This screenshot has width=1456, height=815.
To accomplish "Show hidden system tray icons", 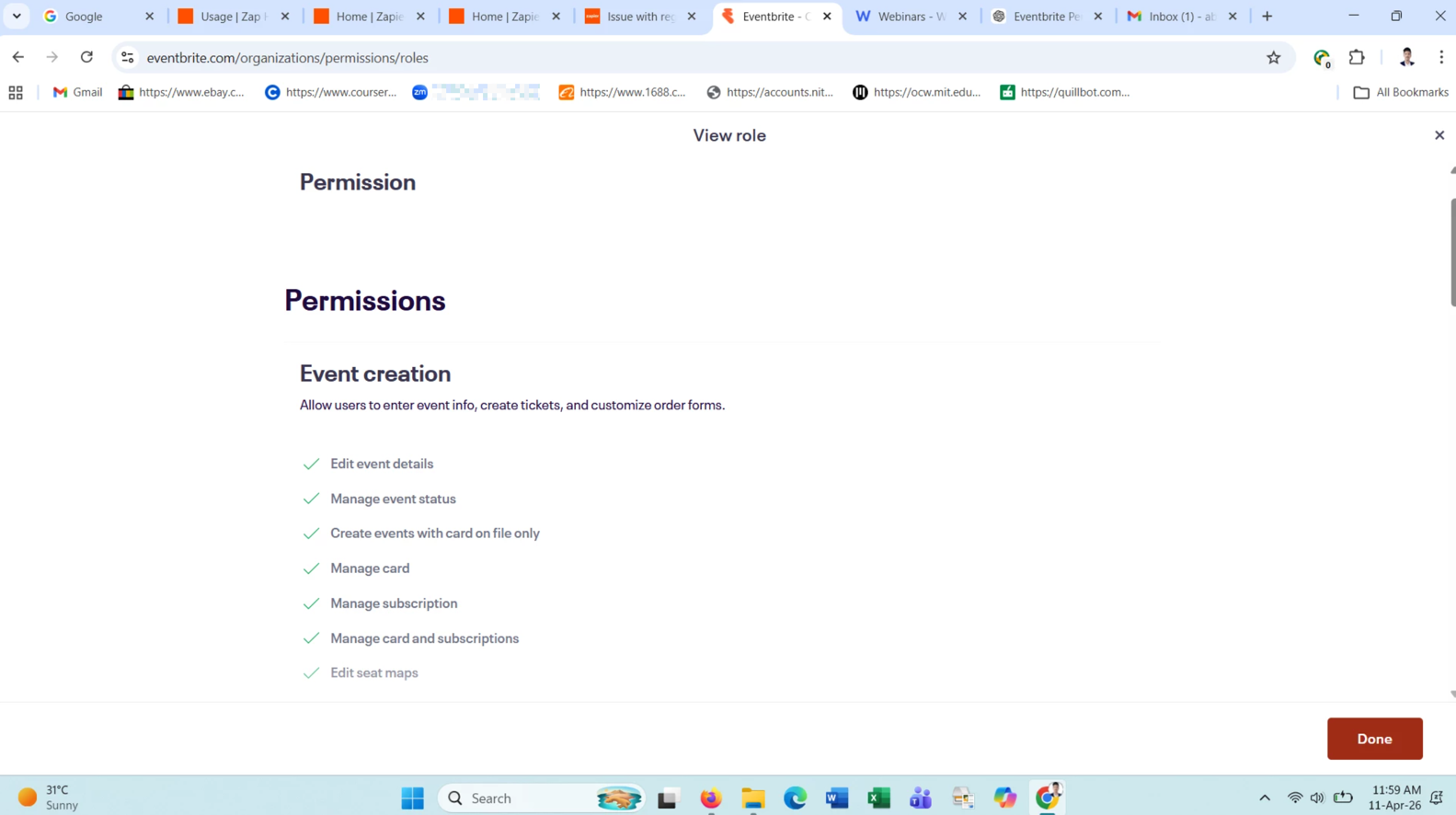I will point(1265,798).
